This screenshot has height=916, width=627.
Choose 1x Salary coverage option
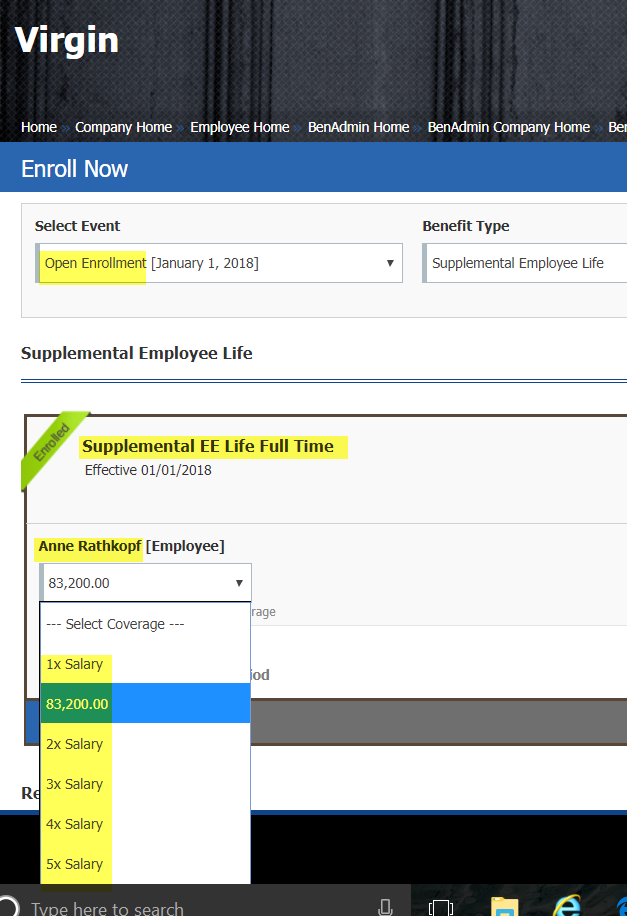pyautogui.click(x=75, y=664)
